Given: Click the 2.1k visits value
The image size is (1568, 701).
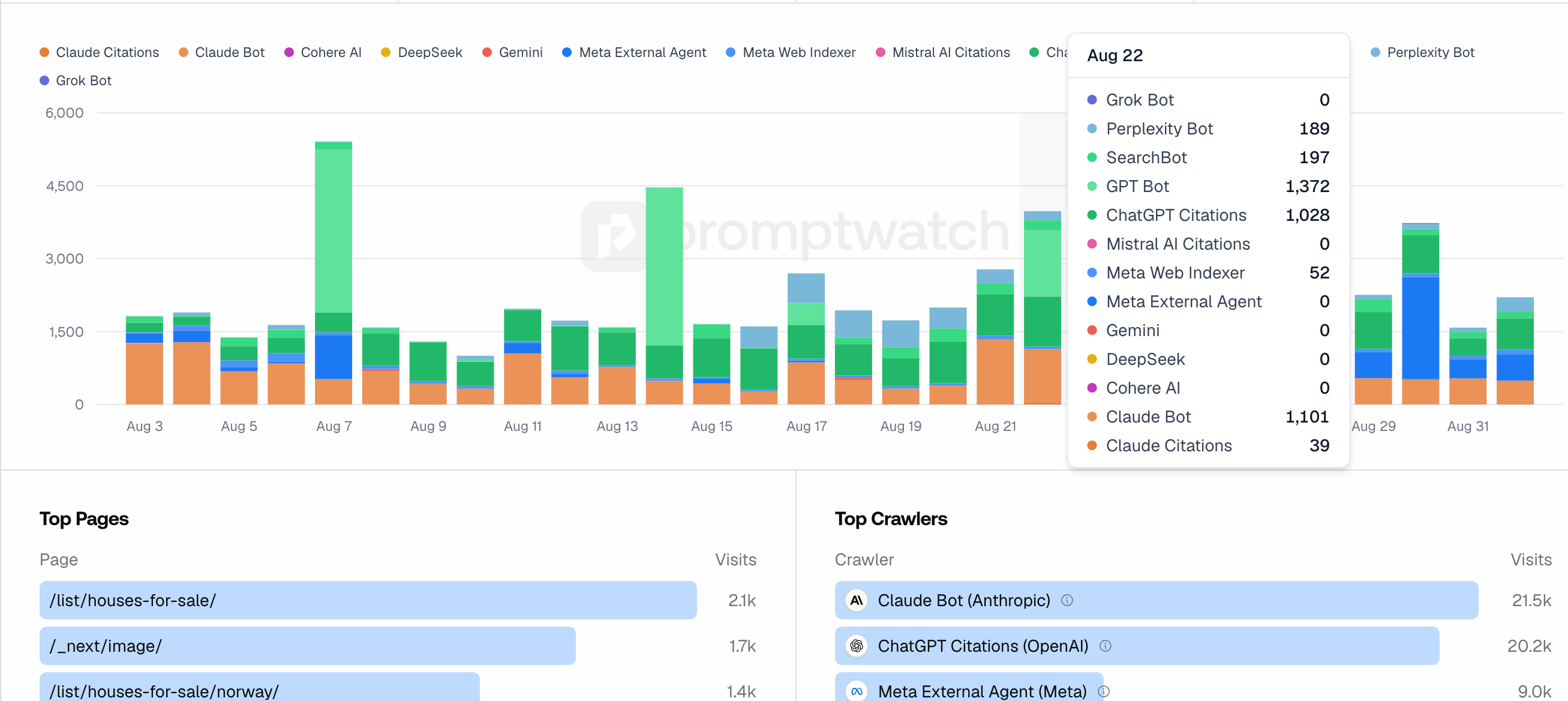Looking at the screenshot, I should tap(742, 601).
